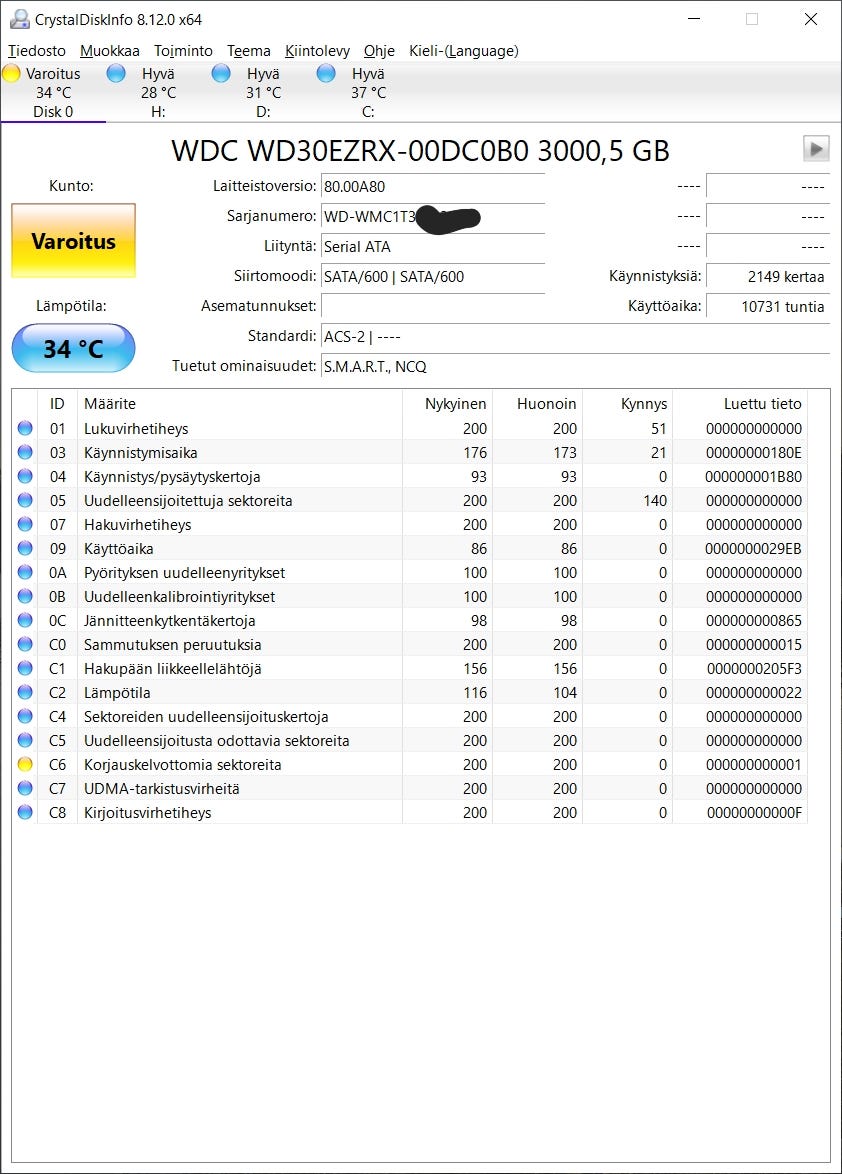Click the status orb of Uudelleenkalibrointiyritykset row
The image size is (842, 1174).
(x=25, y=596)
